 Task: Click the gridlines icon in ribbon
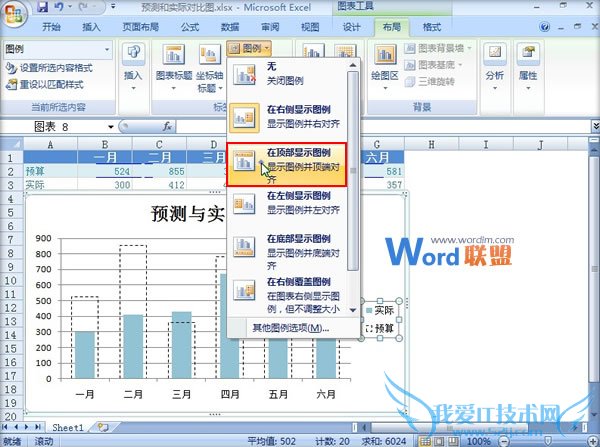[345, 51]
